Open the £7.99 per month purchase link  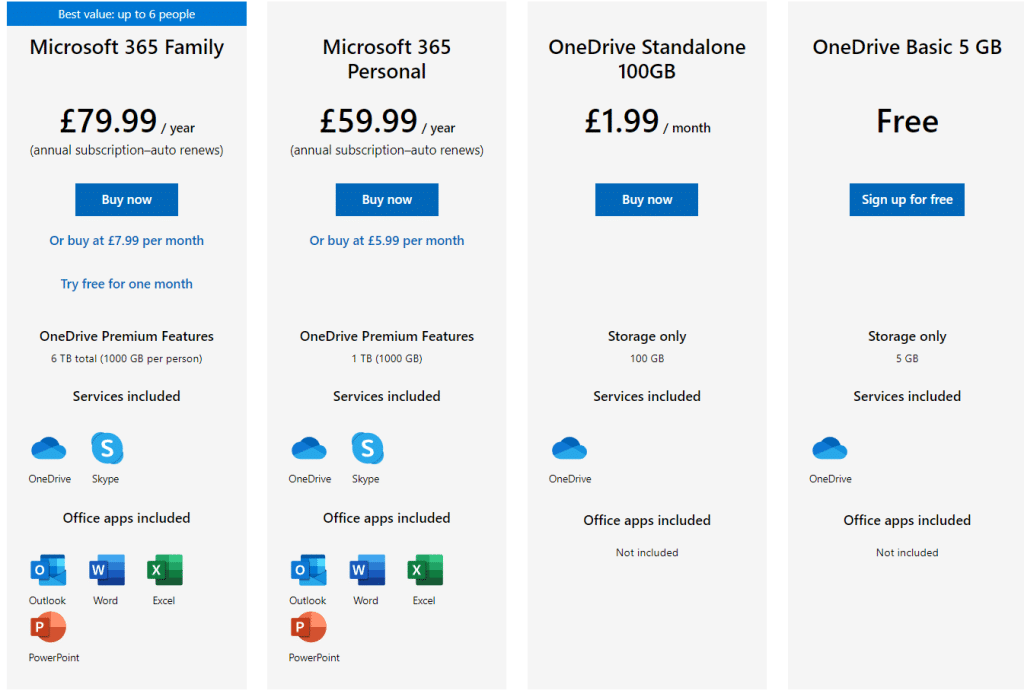click(126, 240)
